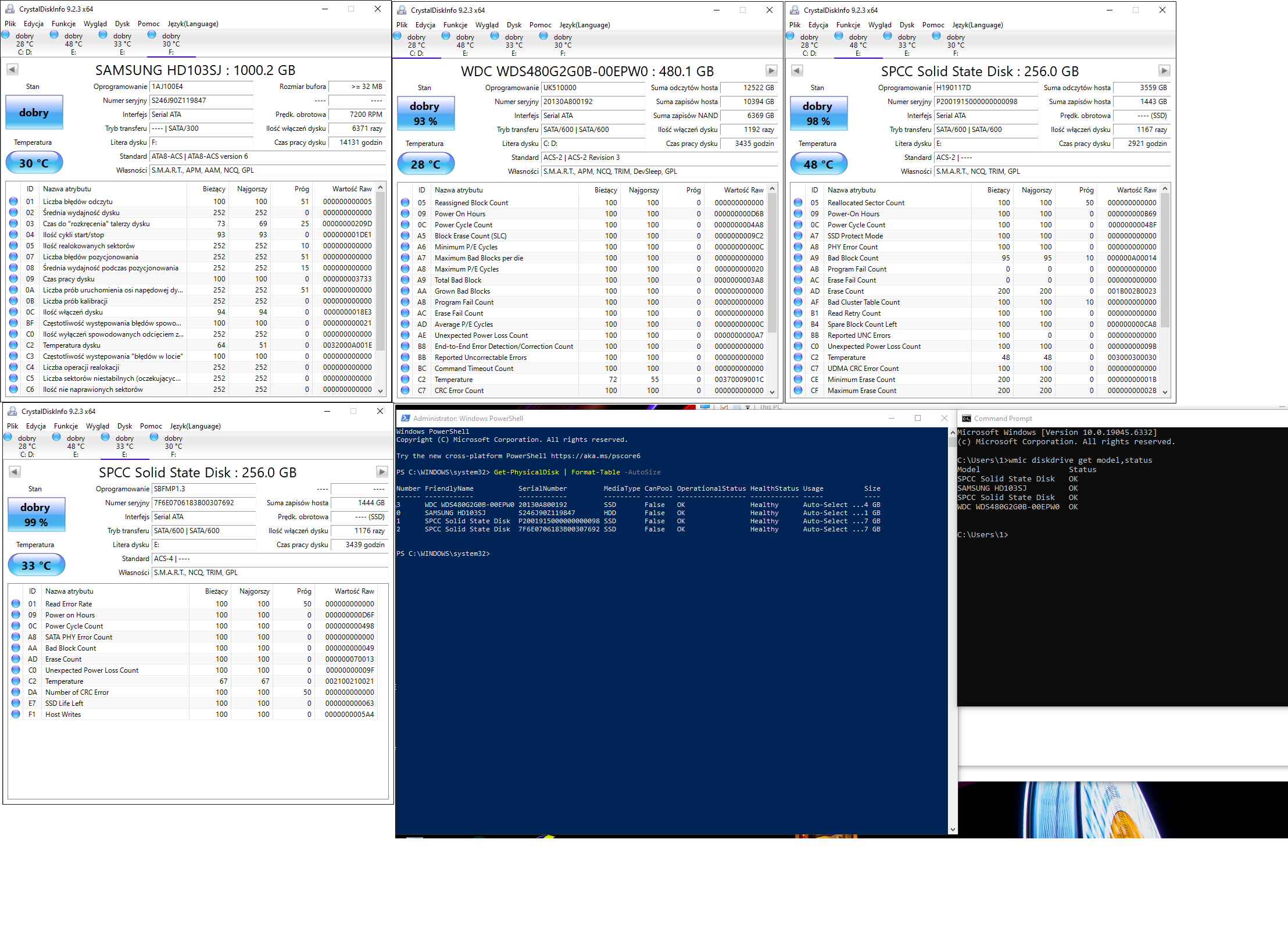Click the 30 °C temperature button in the SAMSUNG window
1288x950 pixels.
[x=34, y=163]
